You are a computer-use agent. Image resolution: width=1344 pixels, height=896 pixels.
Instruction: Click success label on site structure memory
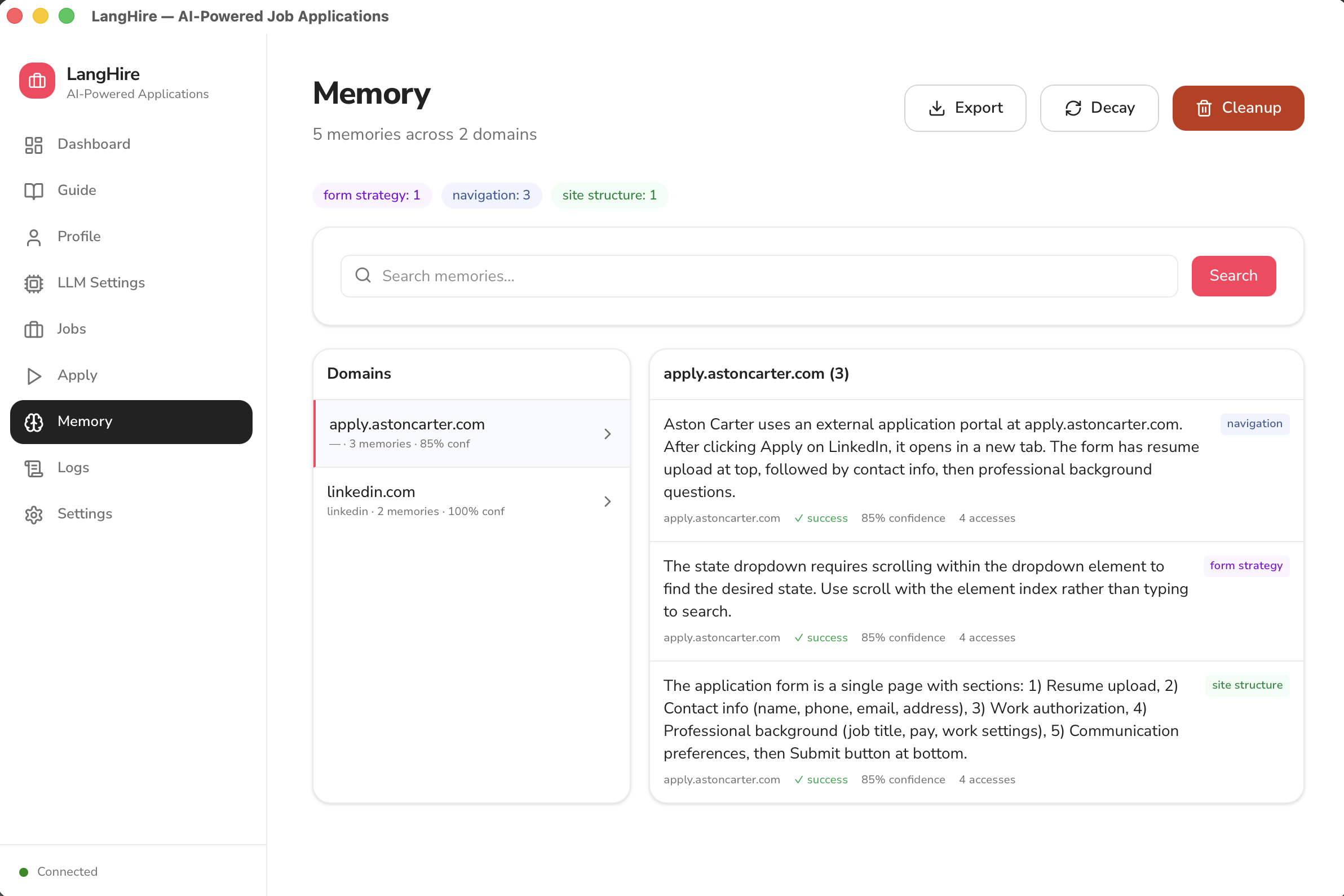tap(821, 780)
